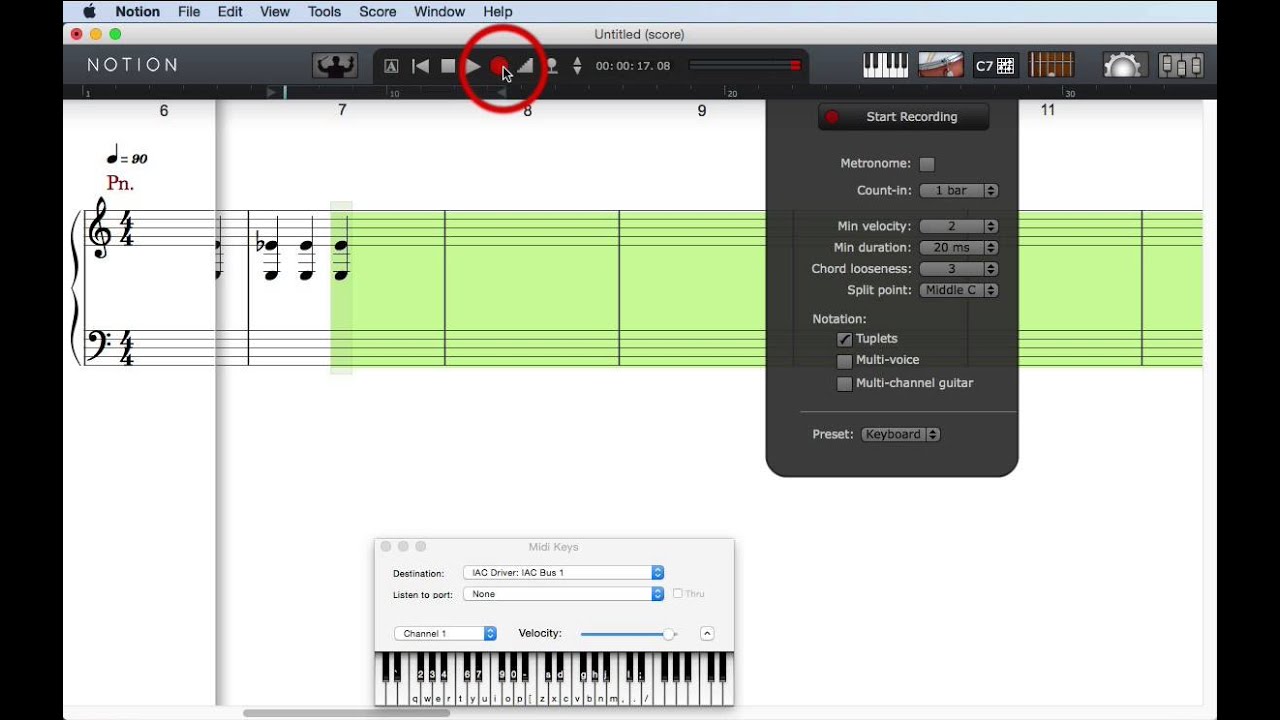1280x720 pixels.
Task: Click the playback volume level meter
Action: point(745,65)
